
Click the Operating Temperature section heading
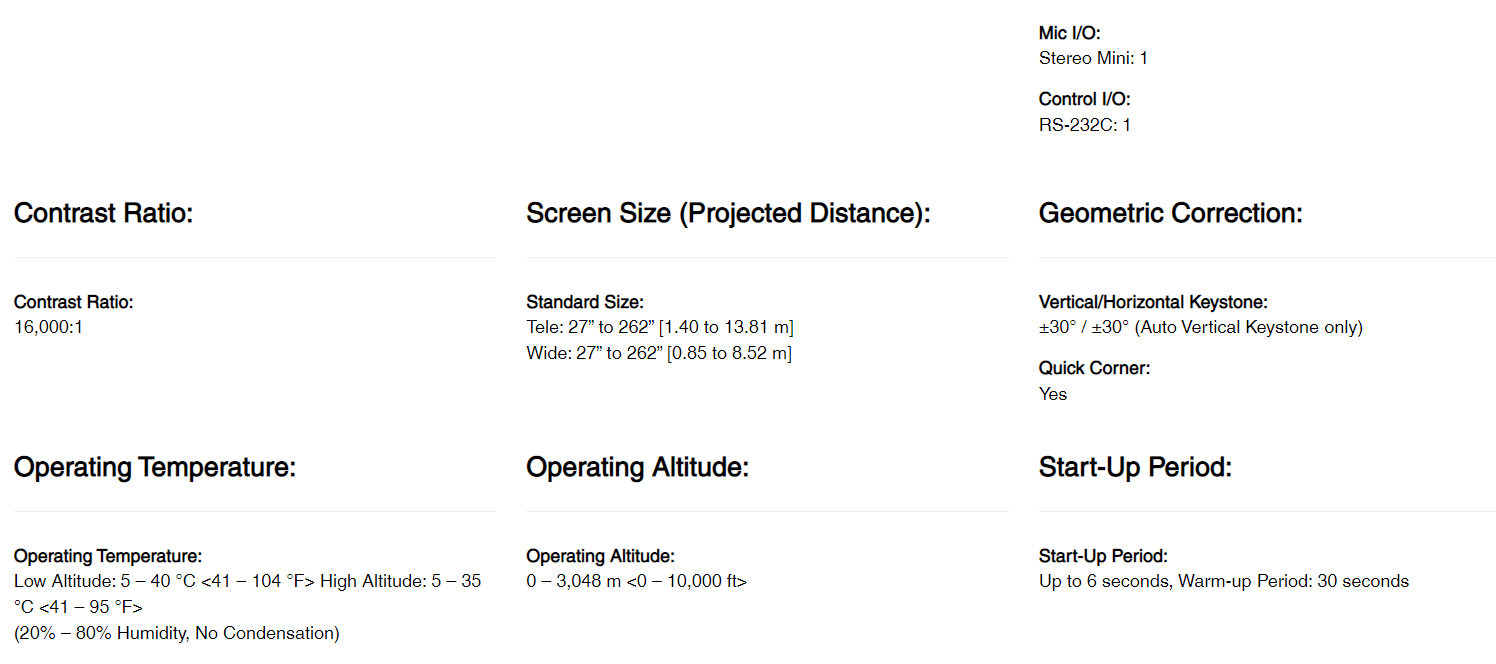coord(155,467)
